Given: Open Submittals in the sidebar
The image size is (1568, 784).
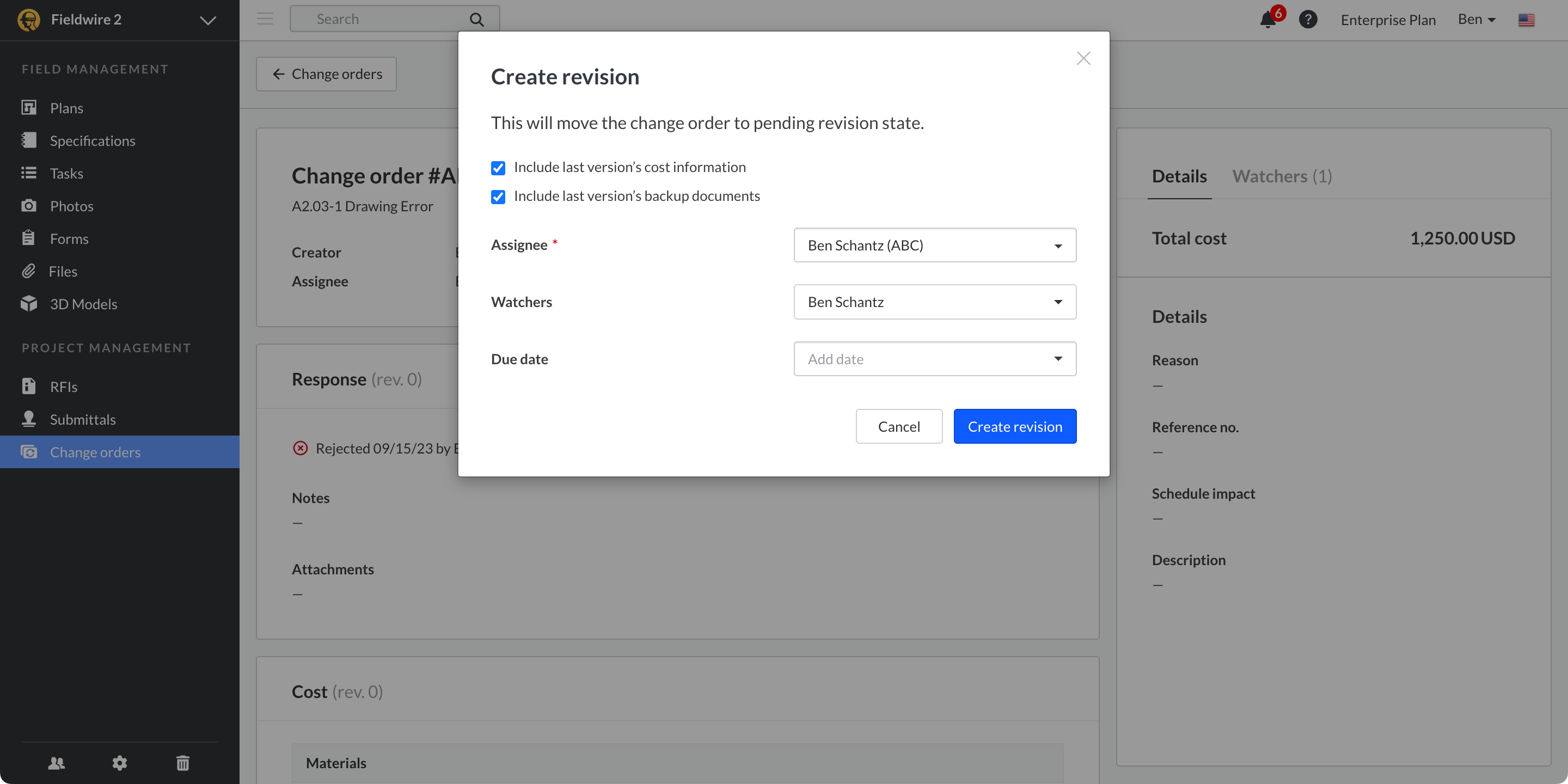Looking at the screenshot, I should click(x=83, y=419).
